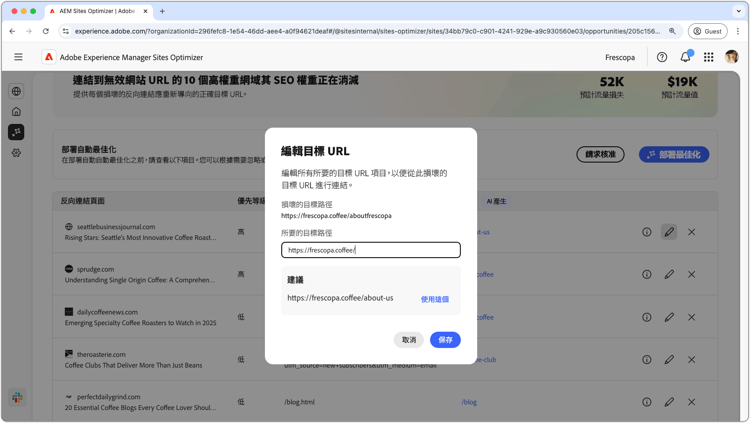Edit target URL for seattlebusinessjournal.com row
Image resolution: width=750 pixels, height=423 pixels.
click(x=669, y=232)
